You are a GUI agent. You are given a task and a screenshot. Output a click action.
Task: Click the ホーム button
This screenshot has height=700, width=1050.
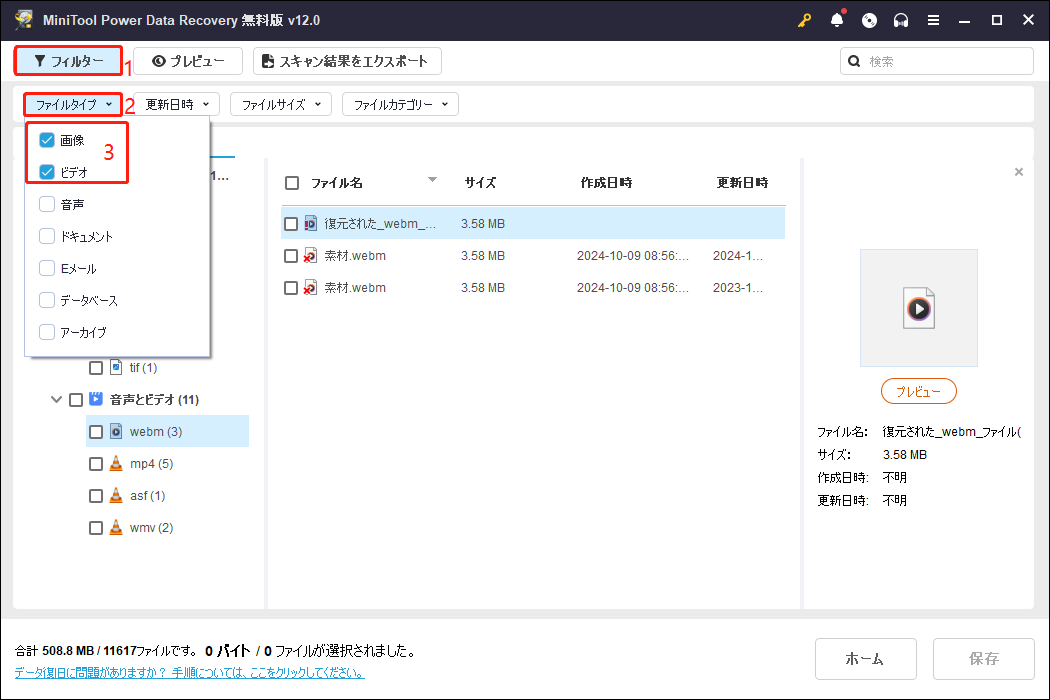865,658
